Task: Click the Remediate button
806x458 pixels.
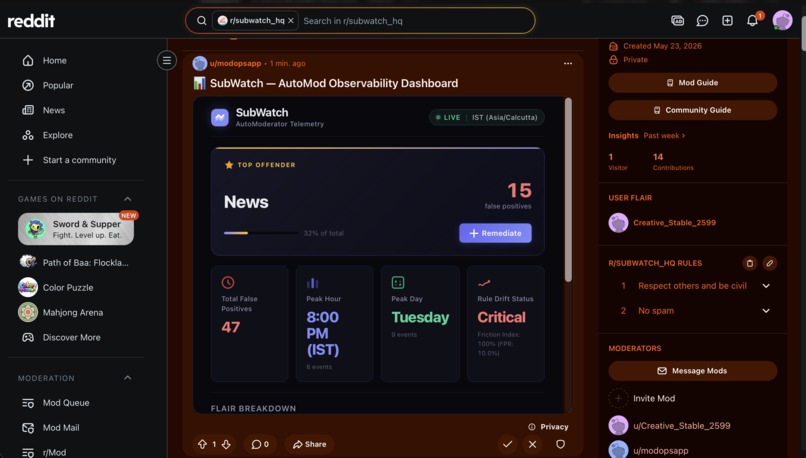Action: point(495,233)
